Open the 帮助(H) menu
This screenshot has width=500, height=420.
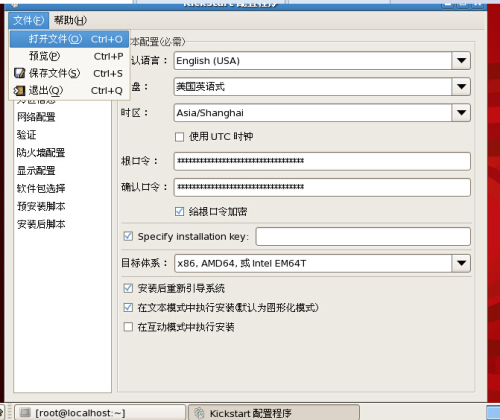pos(70,20)
